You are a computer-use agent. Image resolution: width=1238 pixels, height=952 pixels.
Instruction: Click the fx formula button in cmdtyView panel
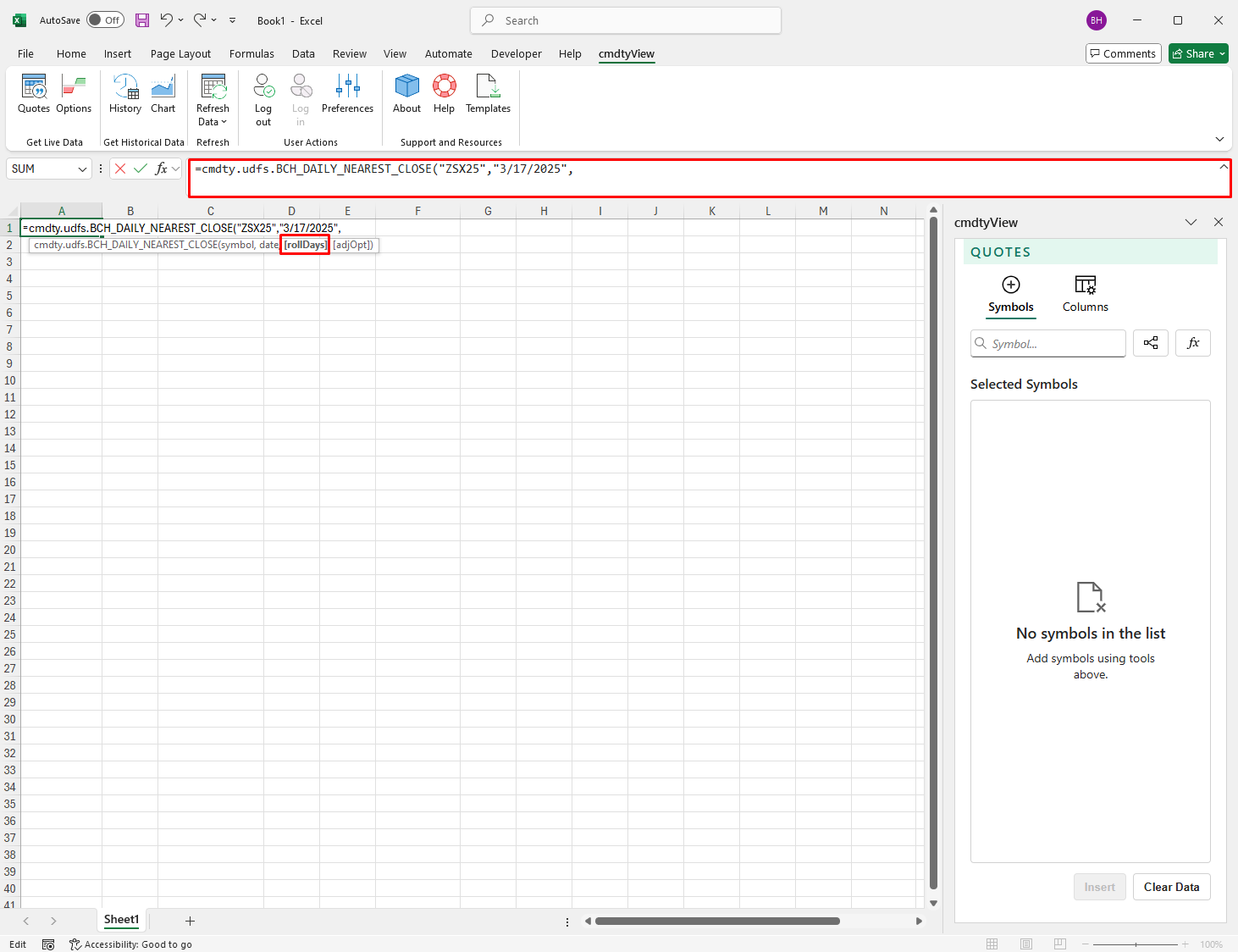[1193, 343]
